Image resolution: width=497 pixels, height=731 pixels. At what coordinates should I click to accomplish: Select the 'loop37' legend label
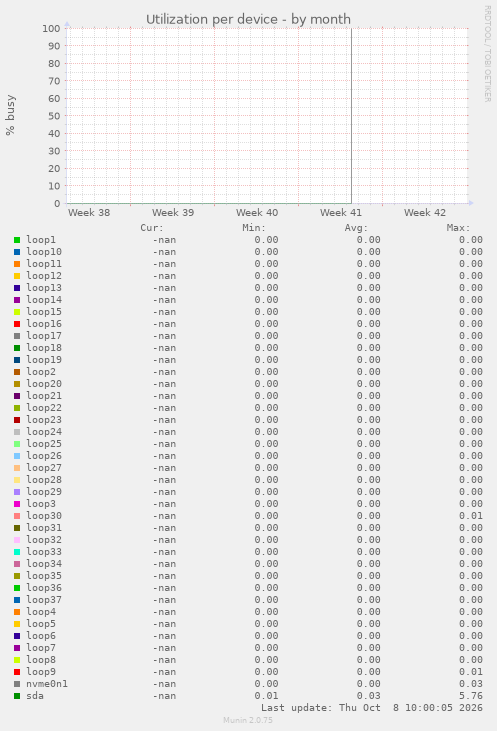click(44, 600)
